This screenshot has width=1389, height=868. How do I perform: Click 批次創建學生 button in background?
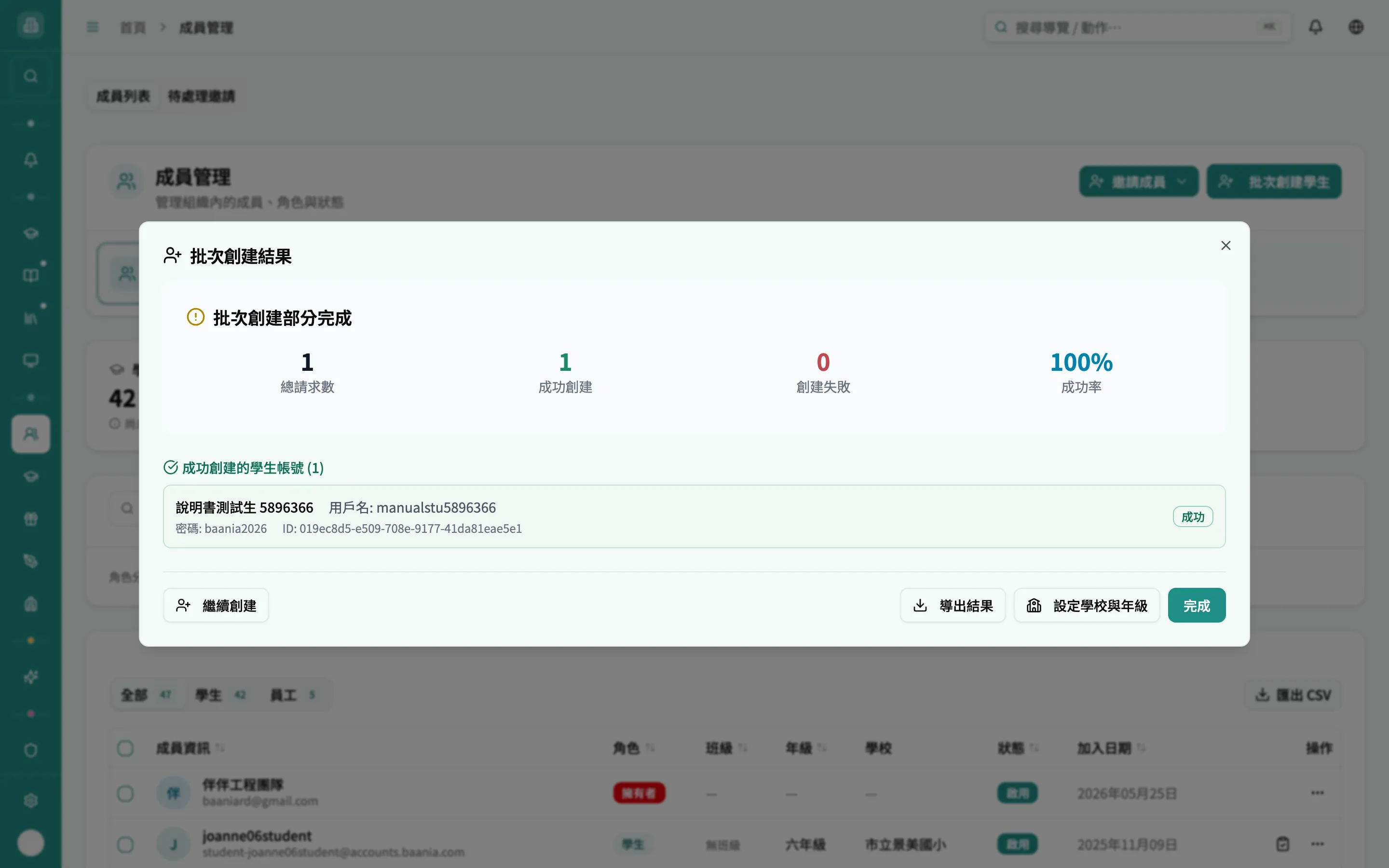click(1274, 182)
